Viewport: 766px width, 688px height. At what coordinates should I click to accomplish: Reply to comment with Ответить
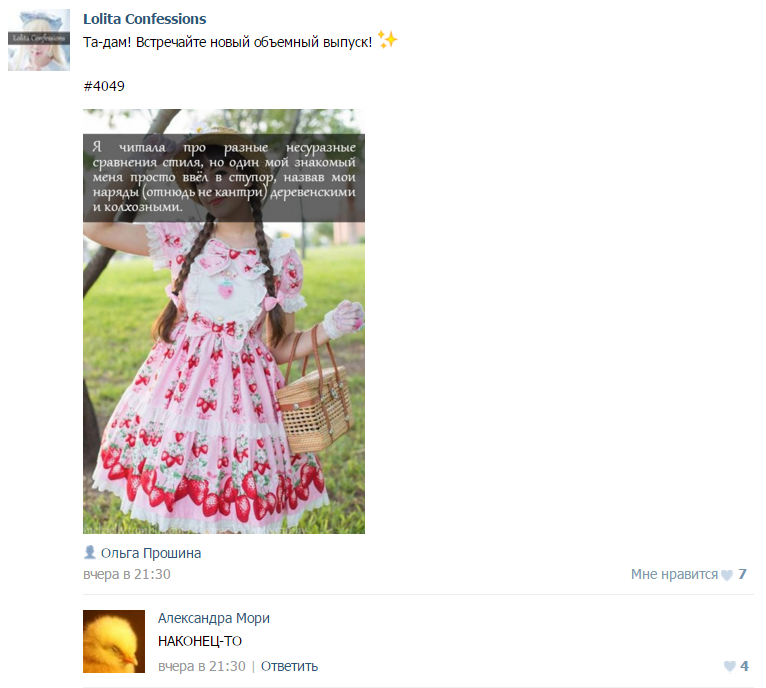click(289, 666)
